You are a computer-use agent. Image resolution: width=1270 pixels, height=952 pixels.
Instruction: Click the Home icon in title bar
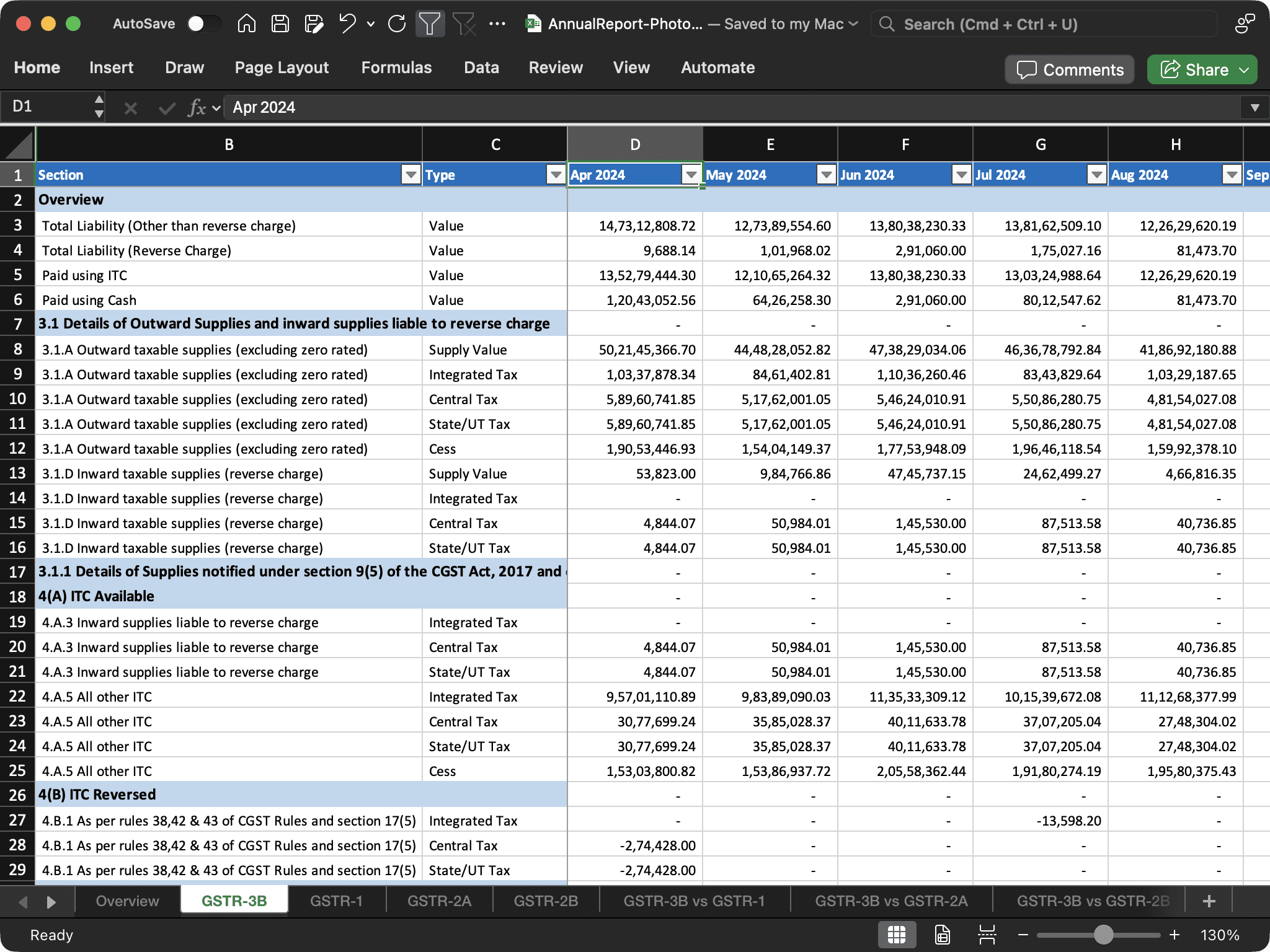(x=246, y=24)
